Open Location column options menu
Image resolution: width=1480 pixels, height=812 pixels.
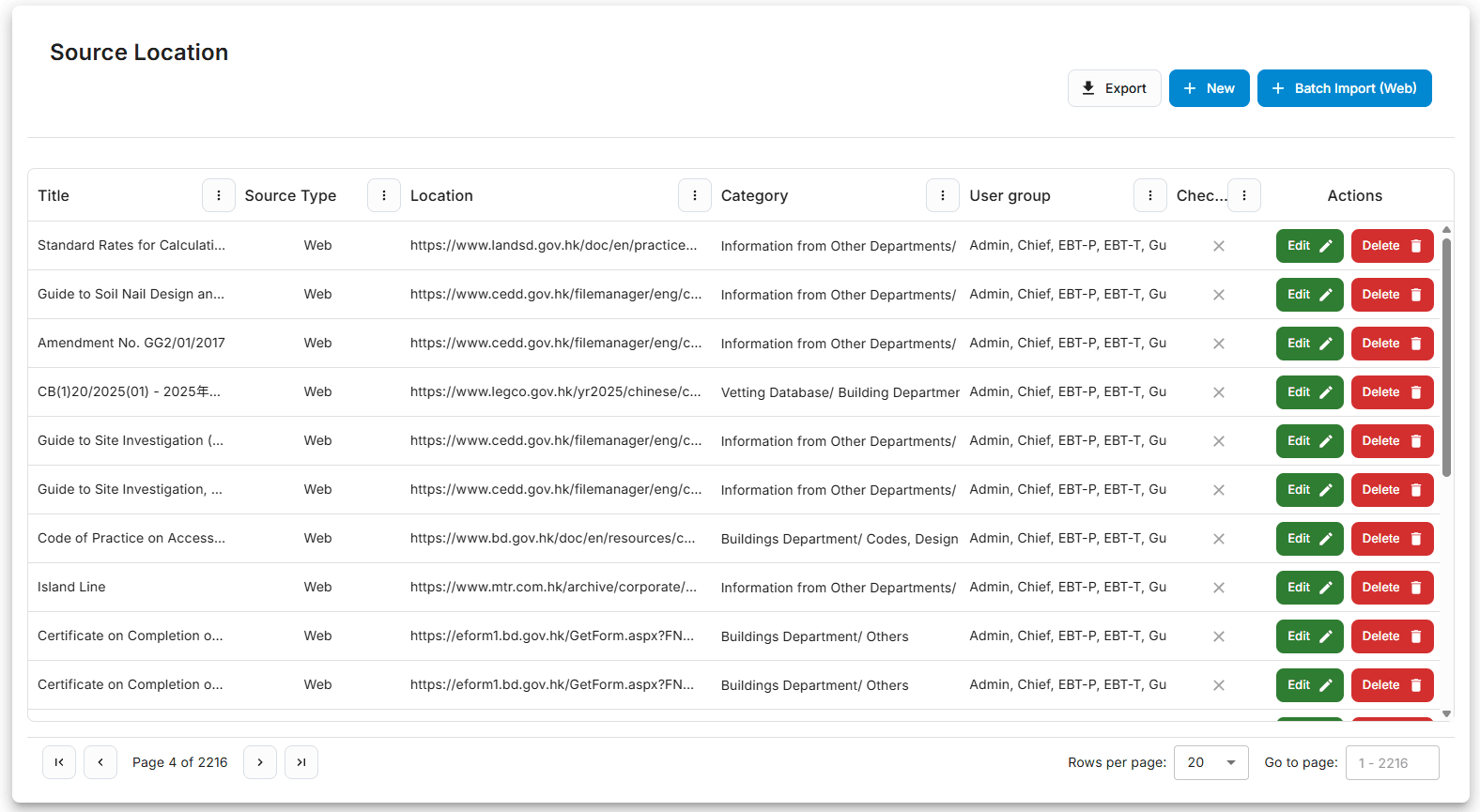point(695,195)
